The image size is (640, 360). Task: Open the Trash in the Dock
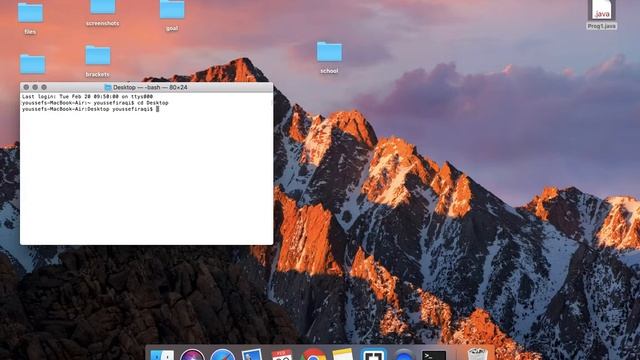pos(477,354)
